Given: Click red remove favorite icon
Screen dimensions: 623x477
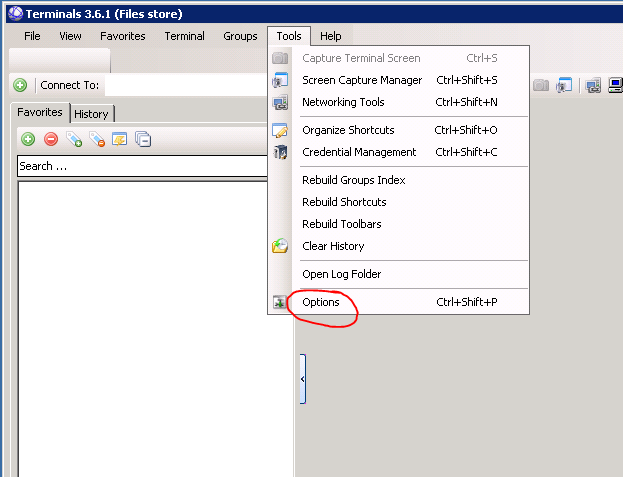Looking at the screenshot, I should [x=51, y=139].
